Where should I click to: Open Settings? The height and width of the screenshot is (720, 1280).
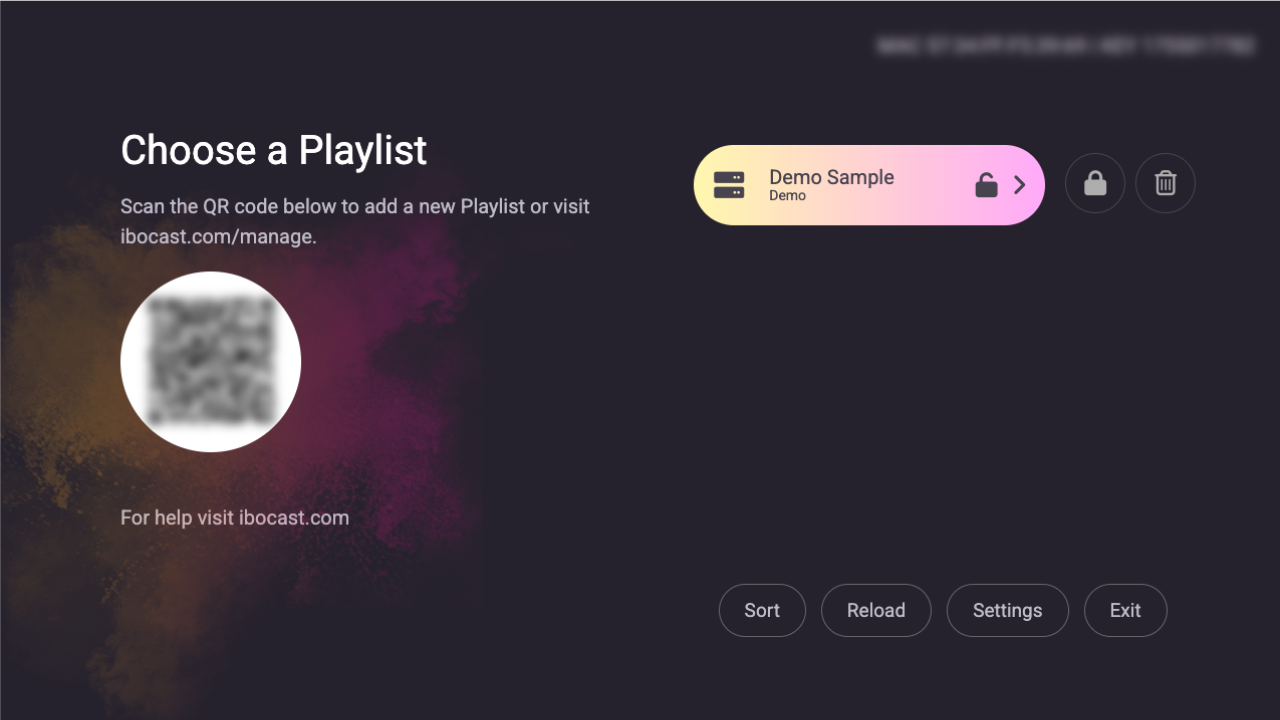[x=1007, y=610]
